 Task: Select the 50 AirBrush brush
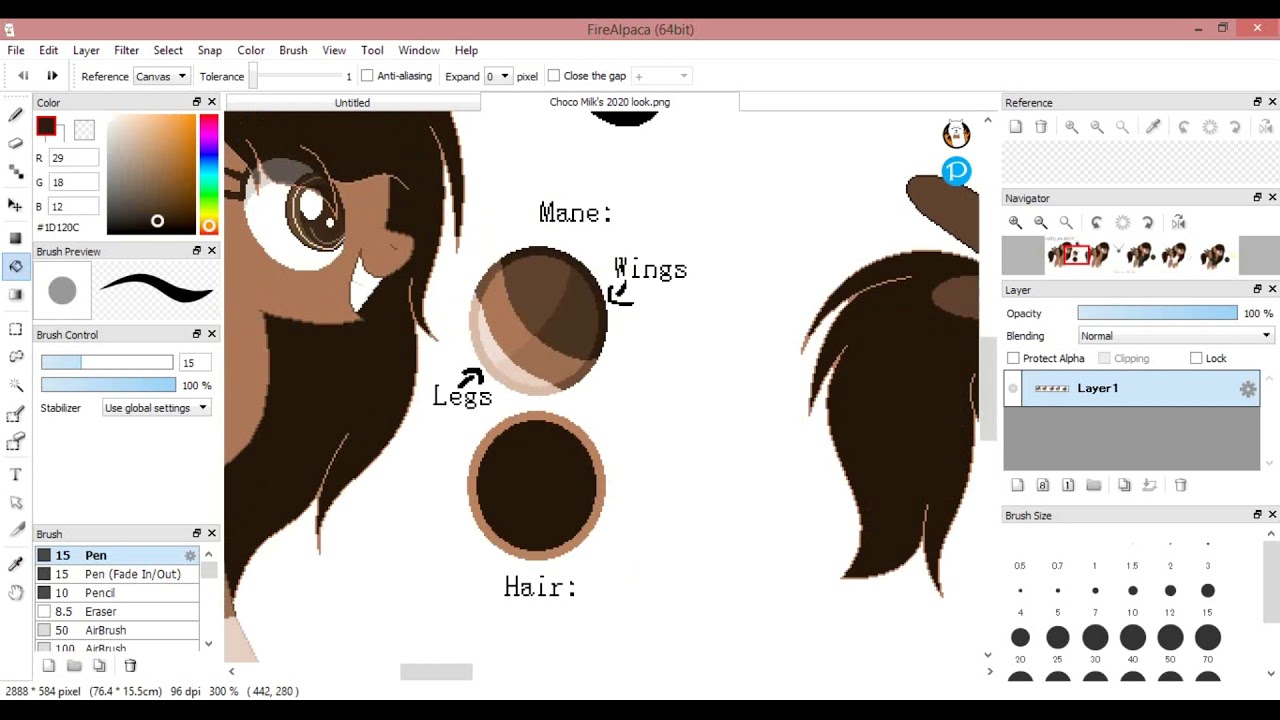[x=117, y=631]
